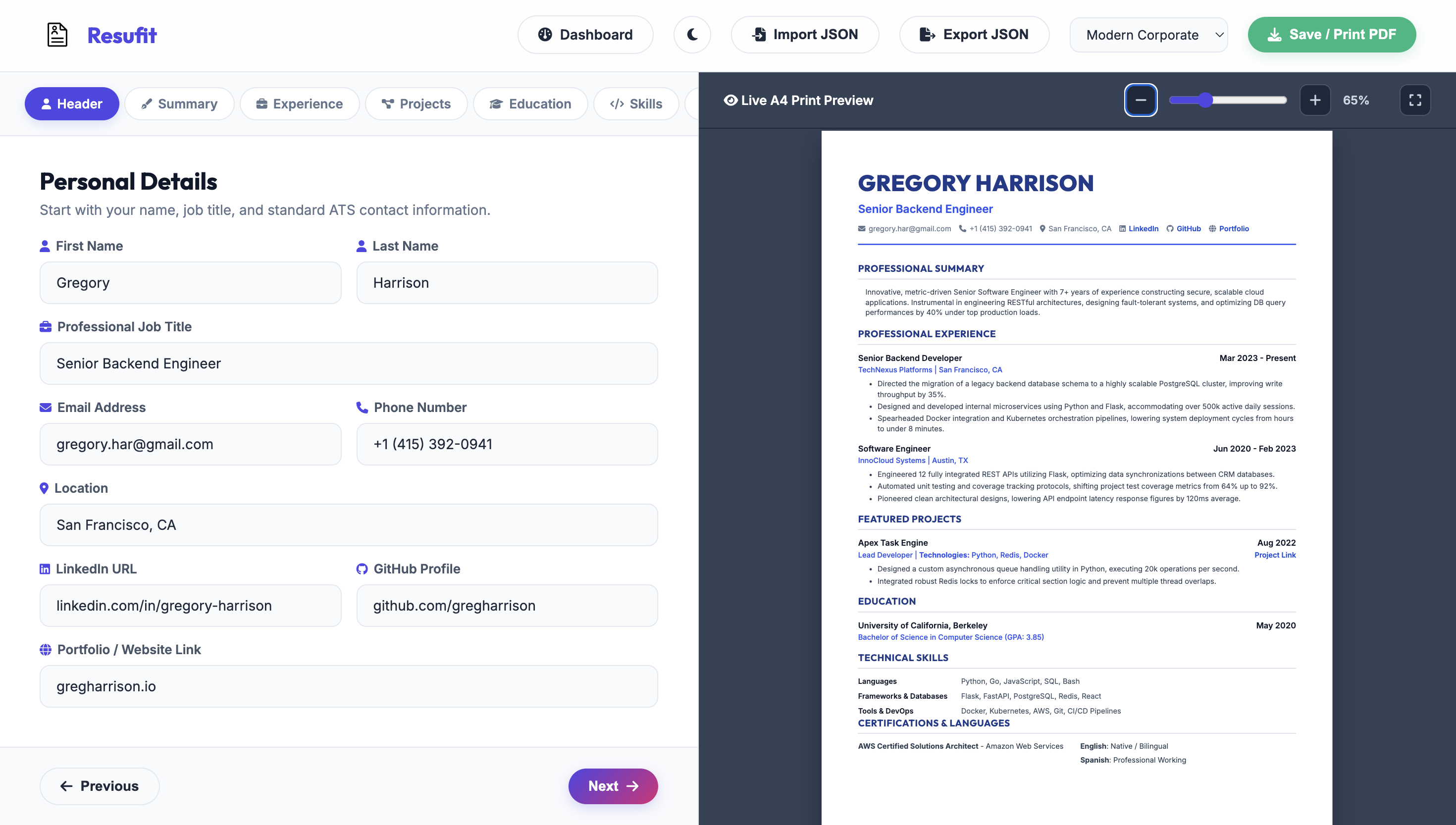Click the pen icon on Summary tab

click(147, 103)
